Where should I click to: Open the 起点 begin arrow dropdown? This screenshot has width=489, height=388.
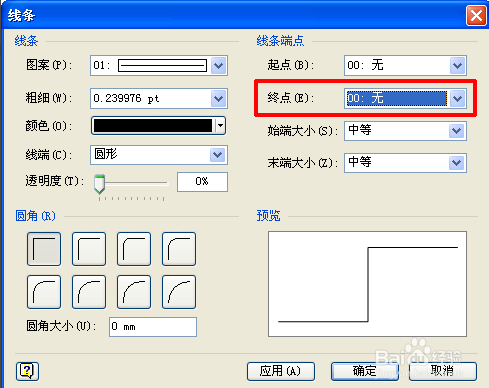[x=457, y=65]
